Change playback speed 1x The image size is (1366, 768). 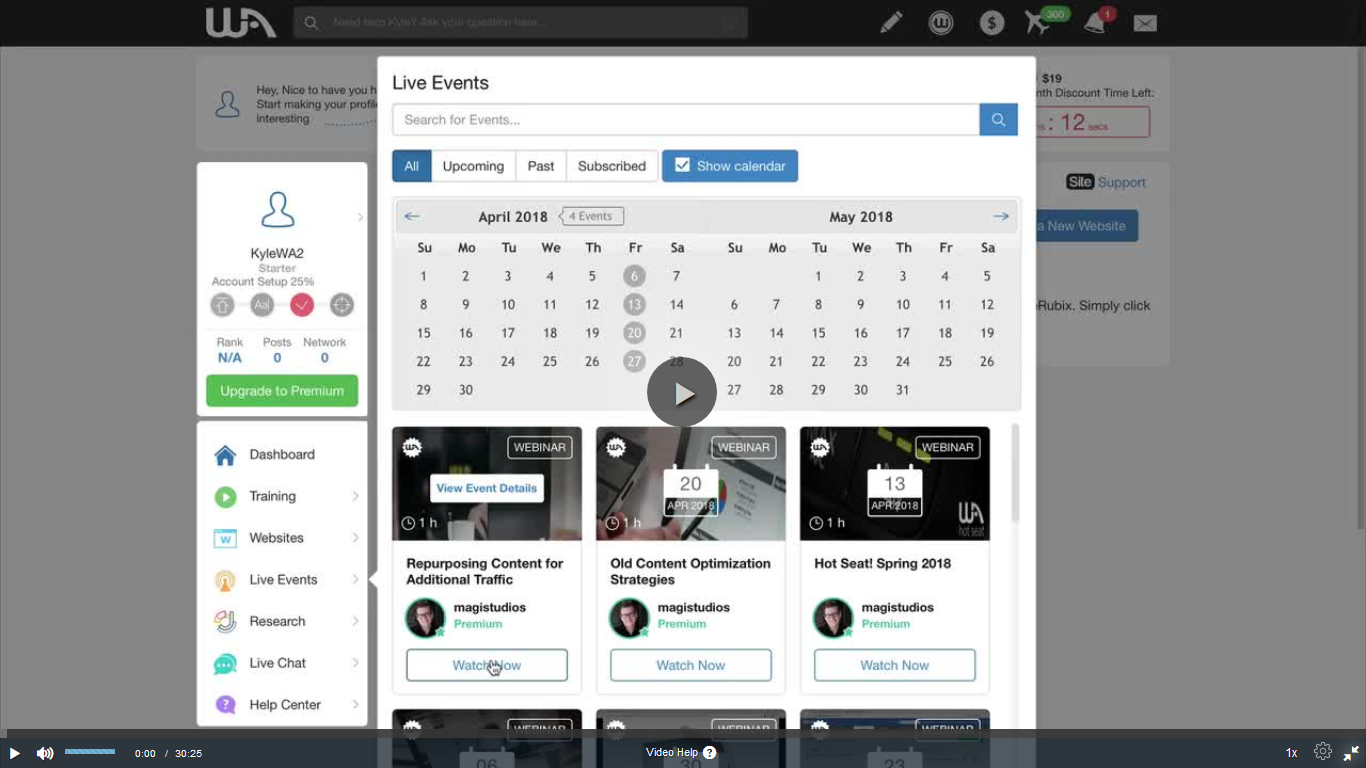click(x=1291, y=753)
